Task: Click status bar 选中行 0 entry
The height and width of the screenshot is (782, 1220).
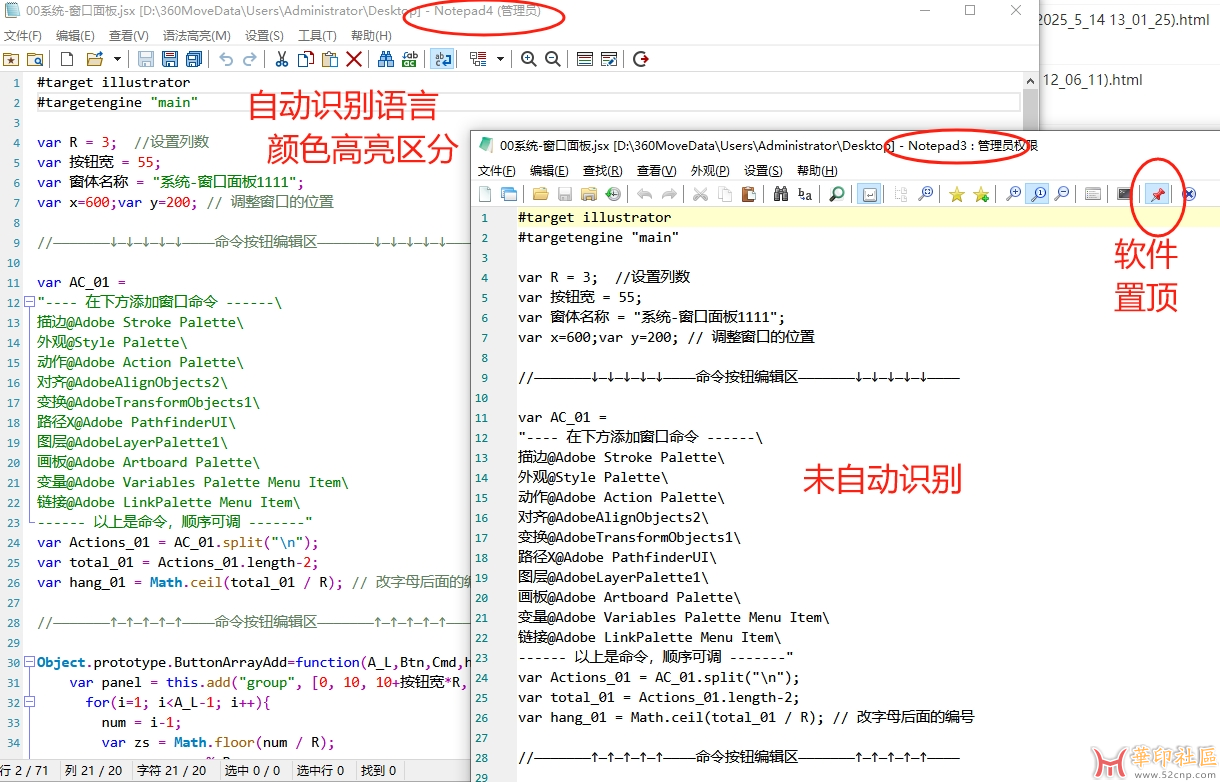Action: tap(320, 770)
